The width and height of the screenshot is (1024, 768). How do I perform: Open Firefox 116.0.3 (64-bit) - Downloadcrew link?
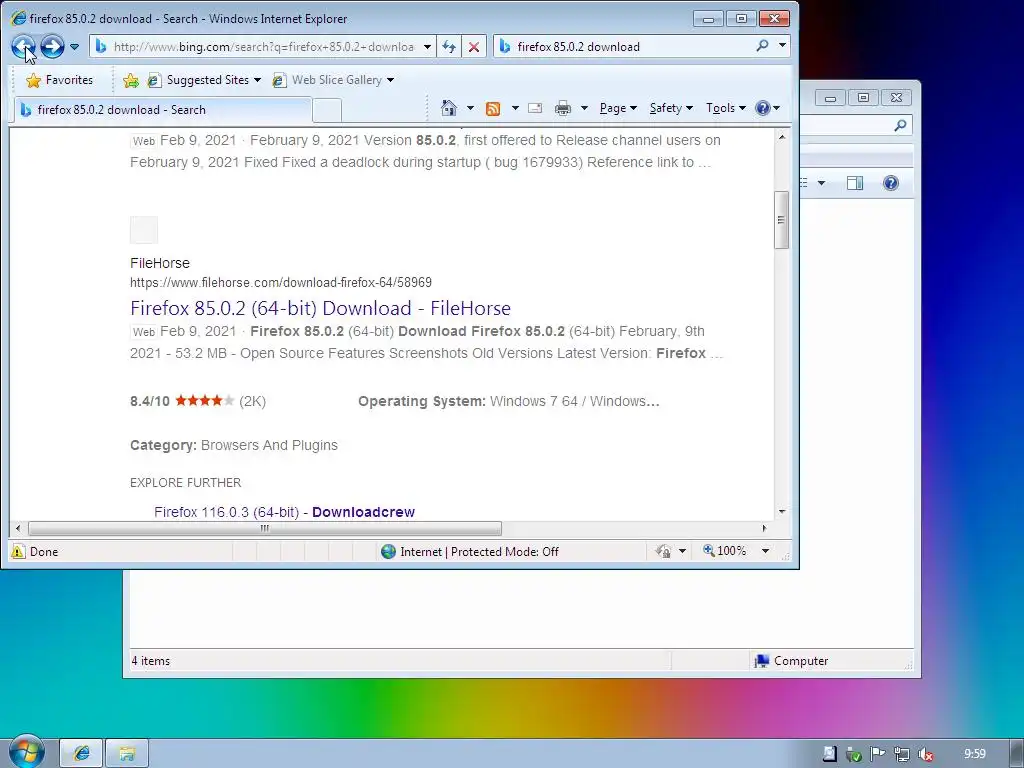coord(284,512)
